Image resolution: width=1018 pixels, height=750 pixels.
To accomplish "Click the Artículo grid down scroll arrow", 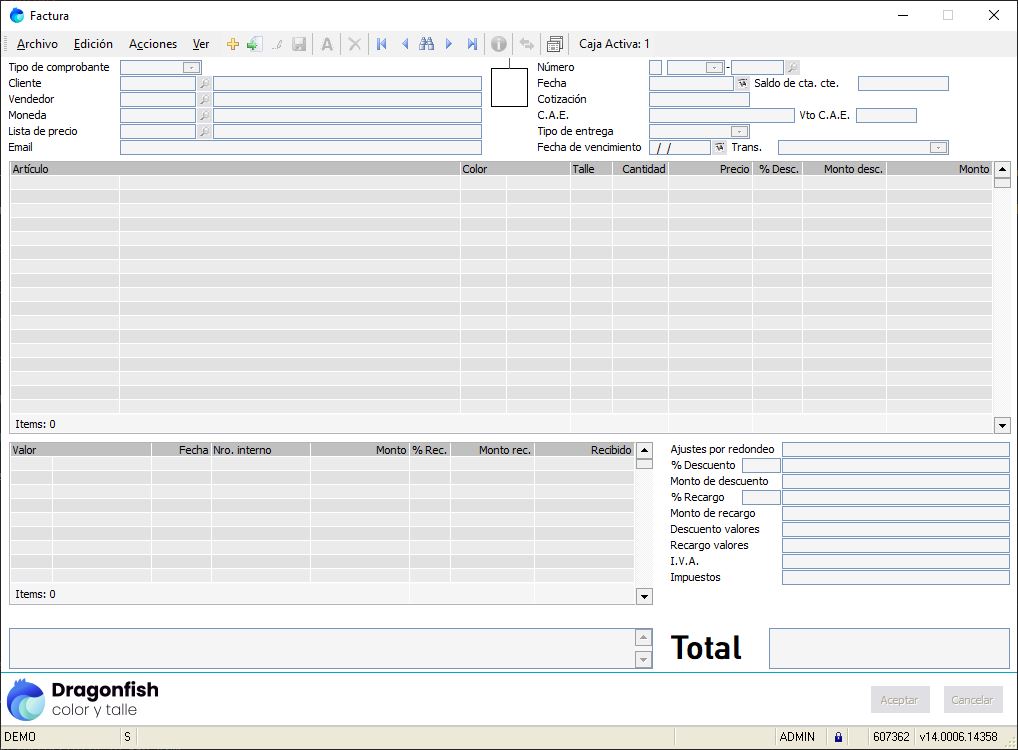I will (x=1002, y=426).
